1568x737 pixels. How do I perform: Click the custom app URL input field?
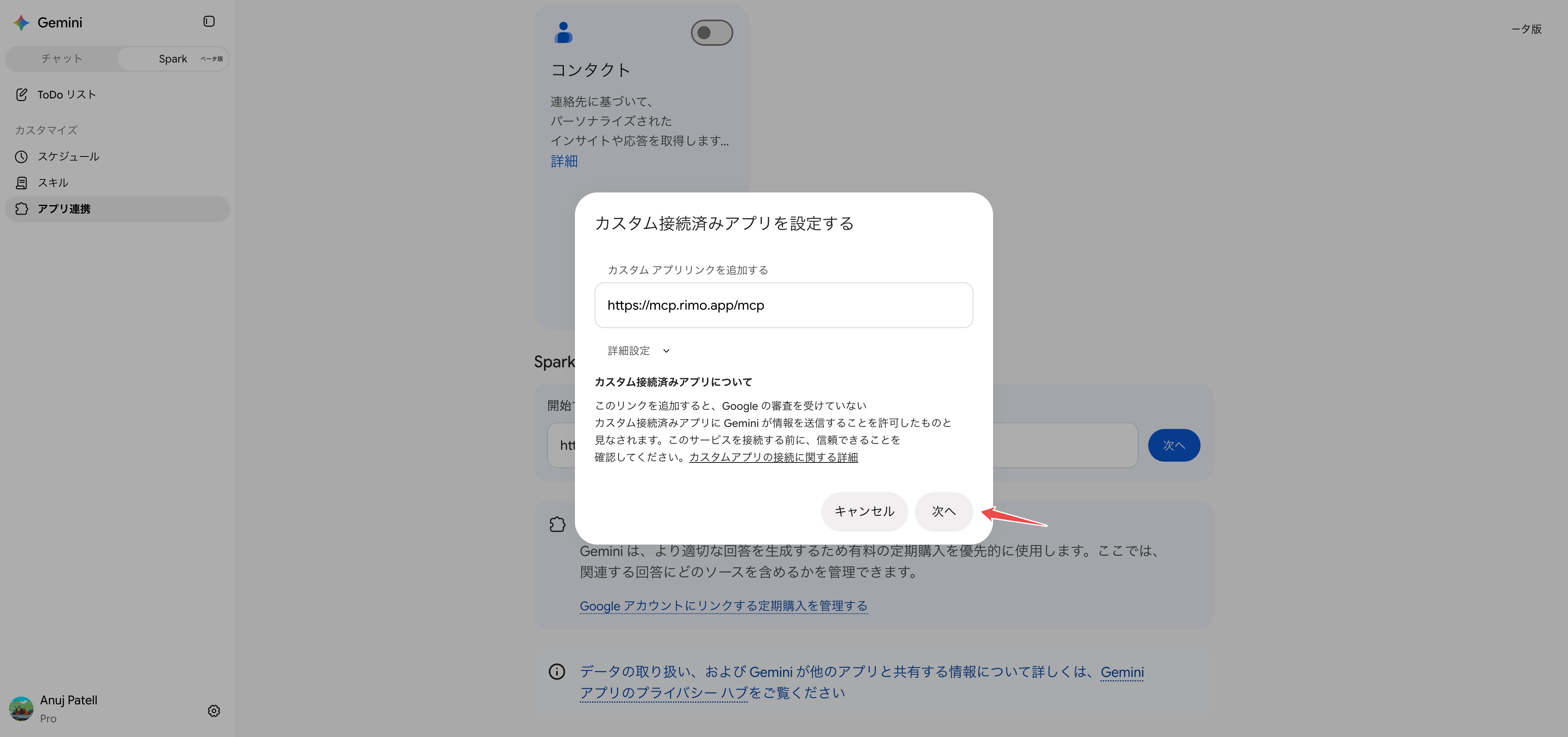[784, 305]
